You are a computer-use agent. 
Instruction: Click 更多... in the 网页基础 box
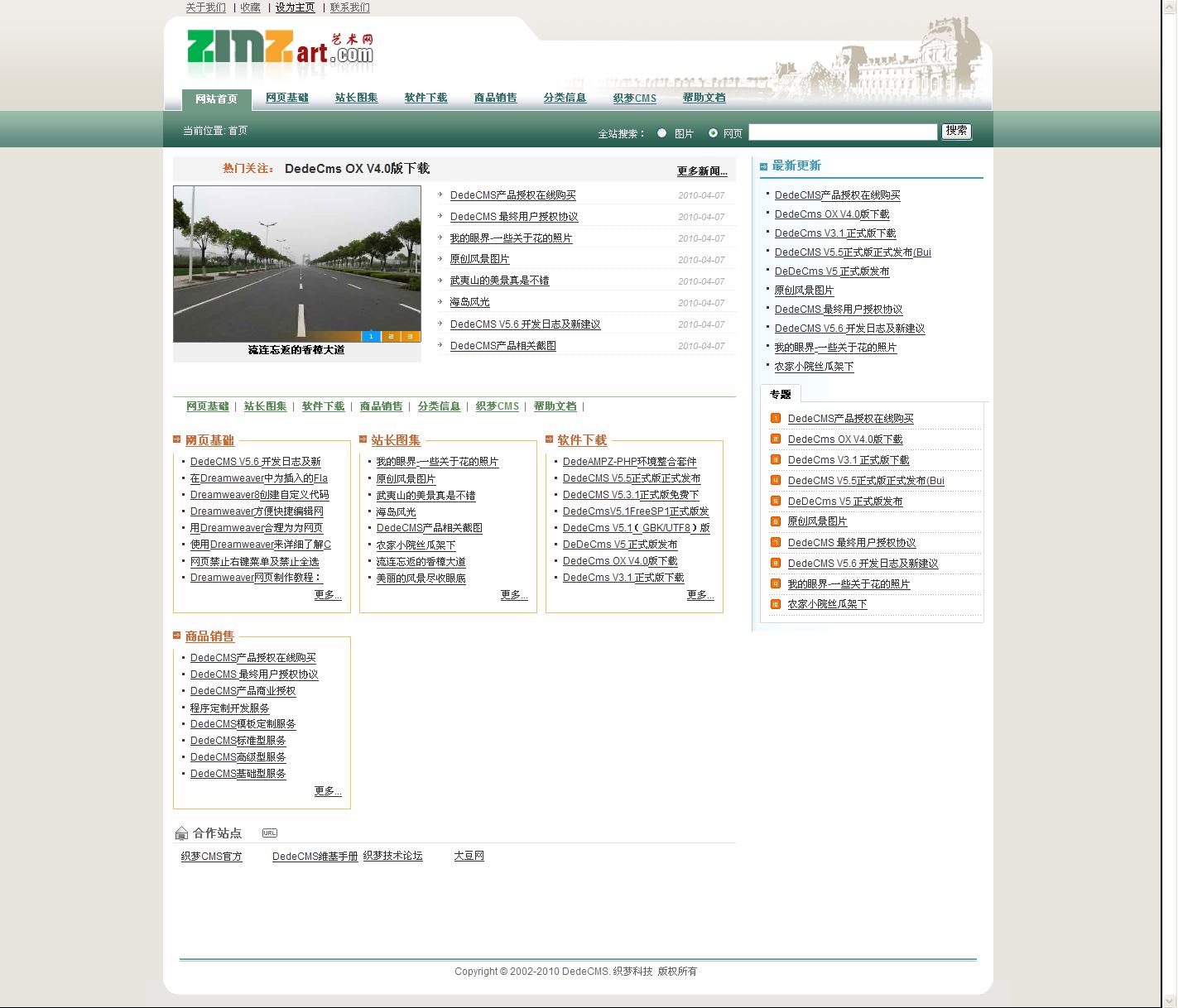click(328, 595)
